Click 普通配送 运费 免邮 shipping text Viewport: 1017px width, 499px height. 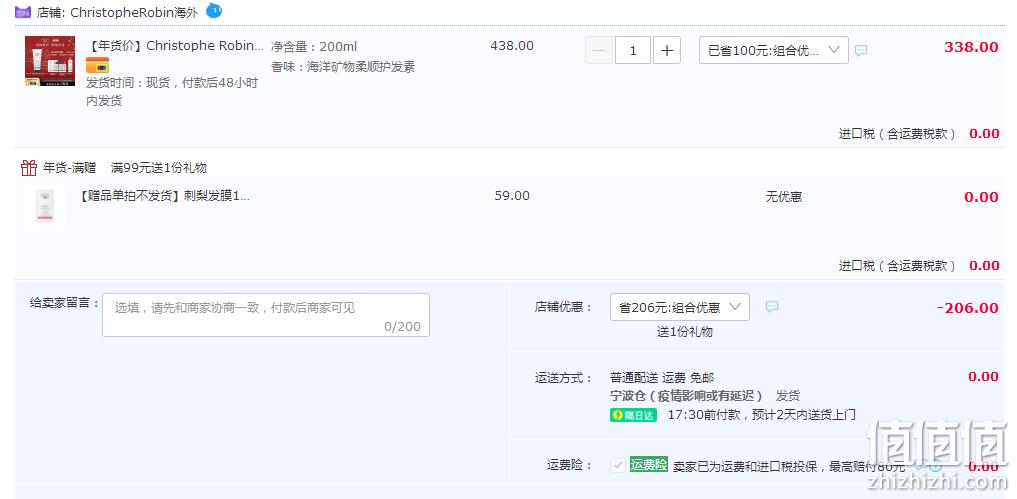[x=662, y=378]
